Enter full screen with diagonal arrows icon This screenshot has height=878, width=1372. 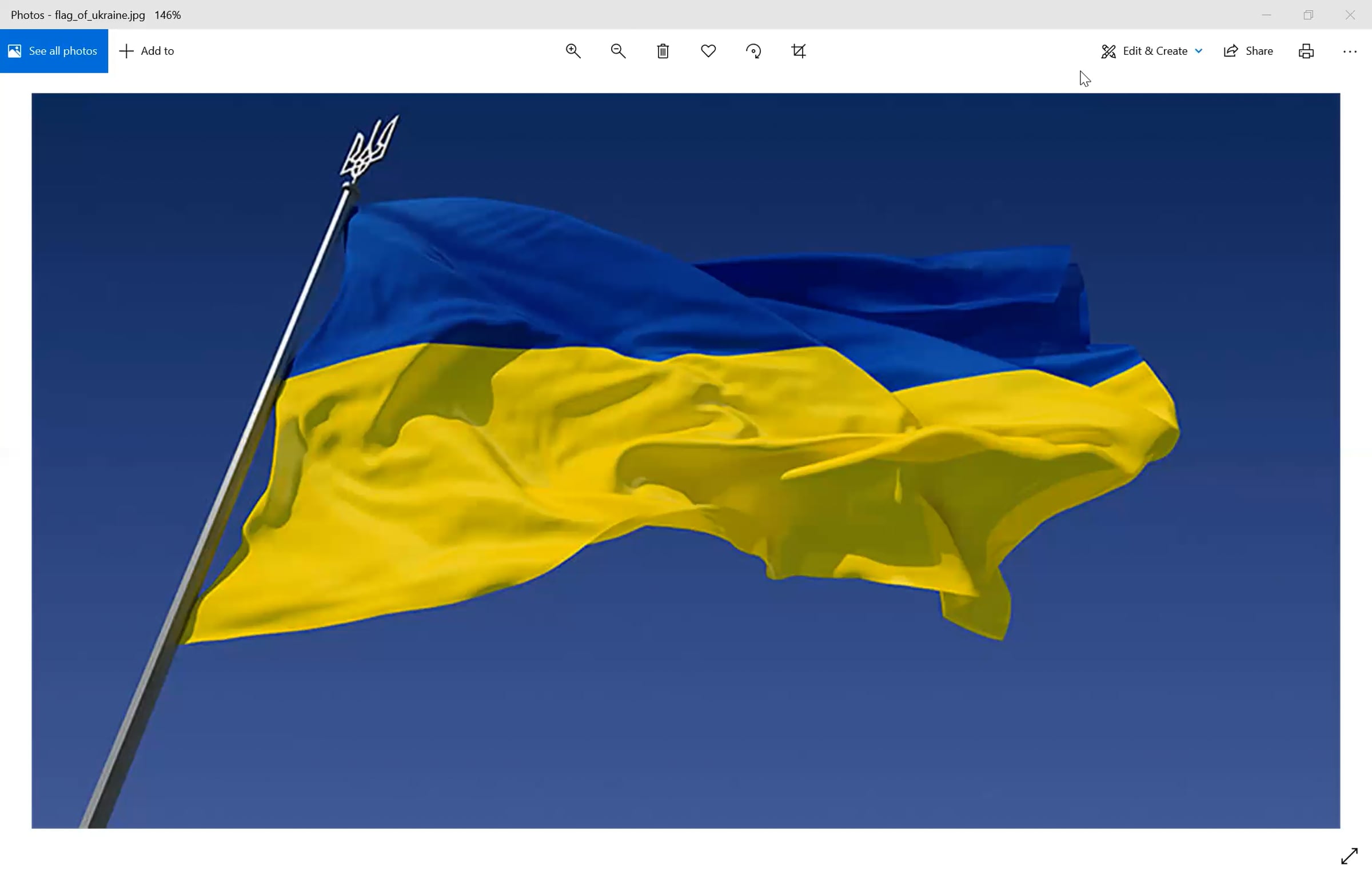1349,856
